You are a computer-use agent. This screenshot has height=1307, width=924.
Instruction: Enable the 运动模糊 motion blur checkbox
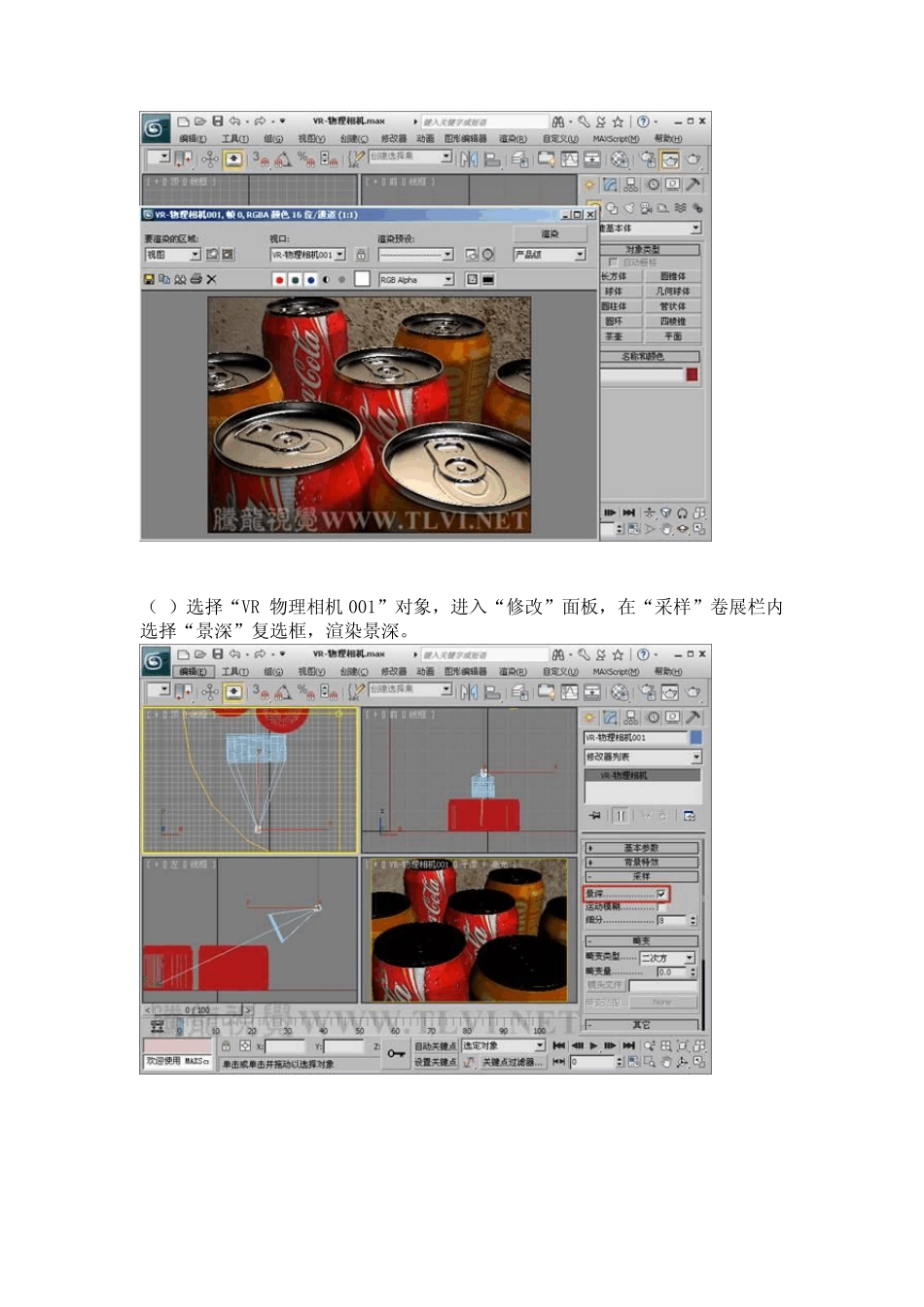click(x=661, y=906)
